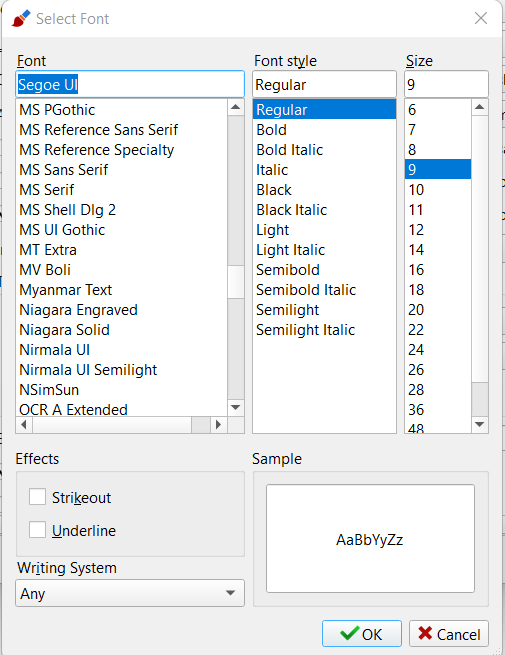505x655 pixels.
Task: Select Nirmala UI font
Action: click(122, 350)
